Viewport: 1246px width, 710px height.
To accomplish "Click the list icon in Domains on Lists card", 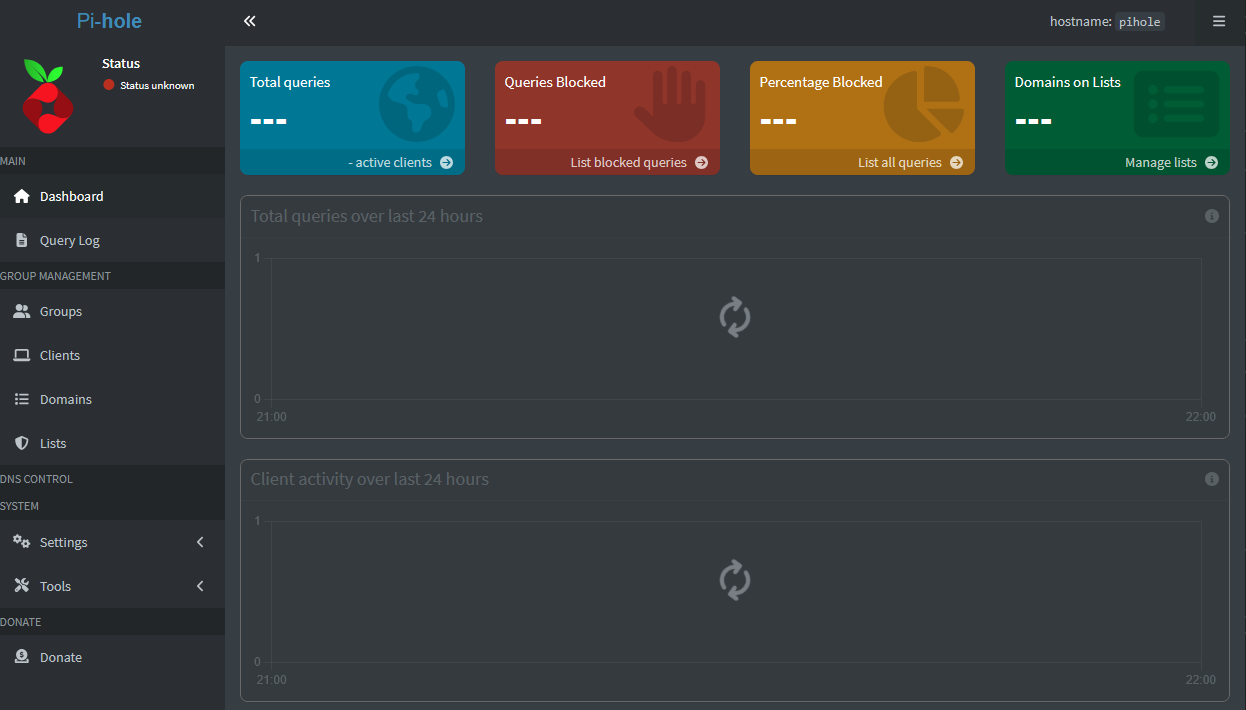I will (1177, 104).
